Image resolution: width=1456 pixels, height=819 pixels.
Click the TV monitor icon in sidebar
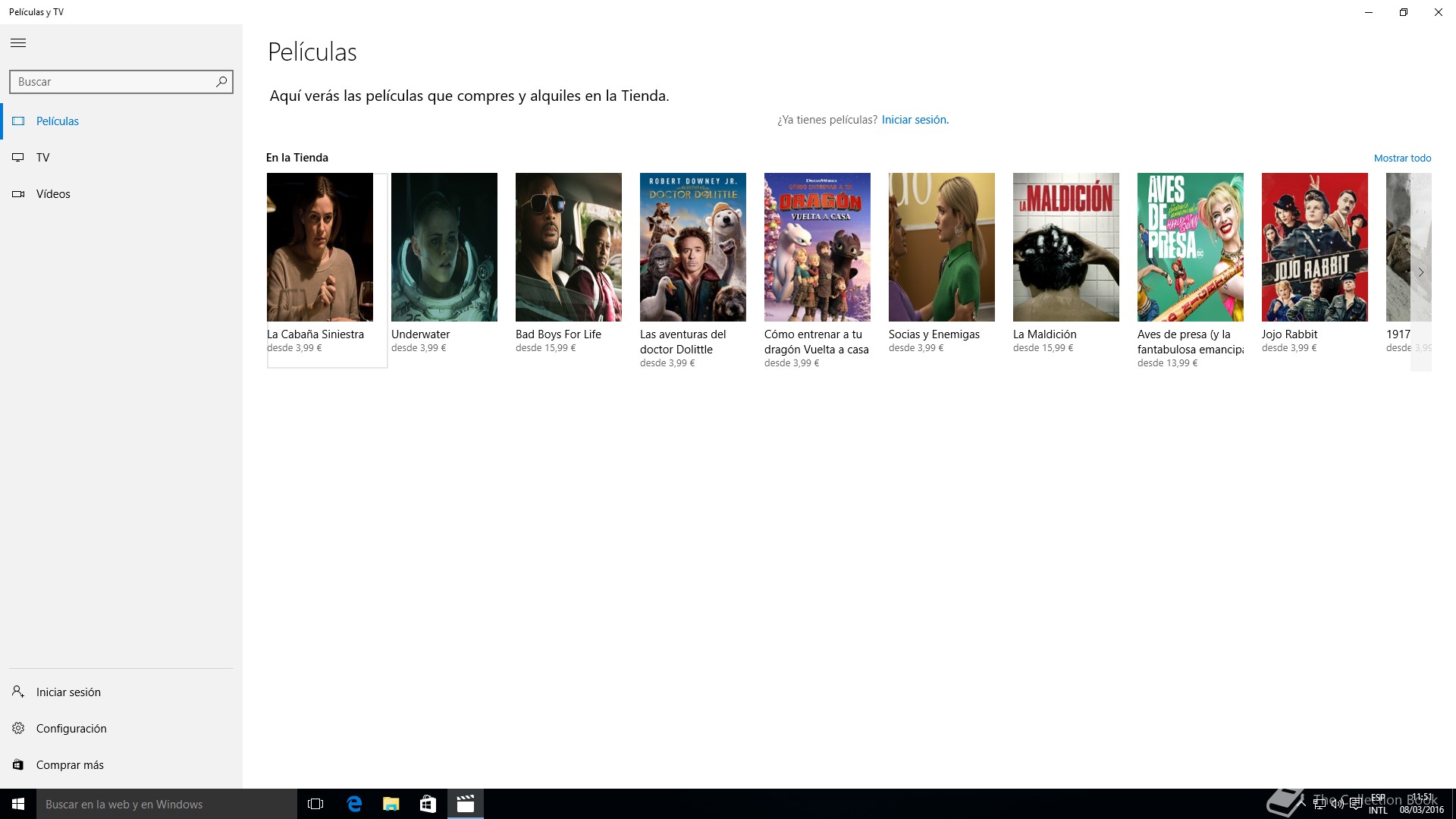[x=18, y=158]
